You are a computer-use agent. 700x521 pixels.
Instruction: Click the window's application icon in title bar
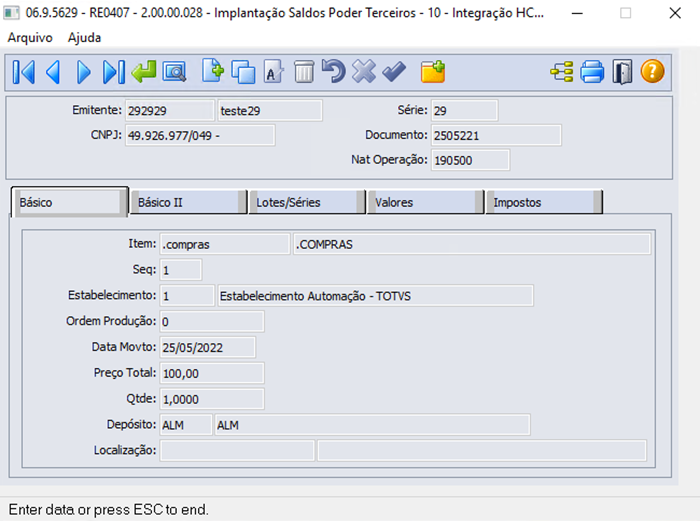[x=11, y=13]
